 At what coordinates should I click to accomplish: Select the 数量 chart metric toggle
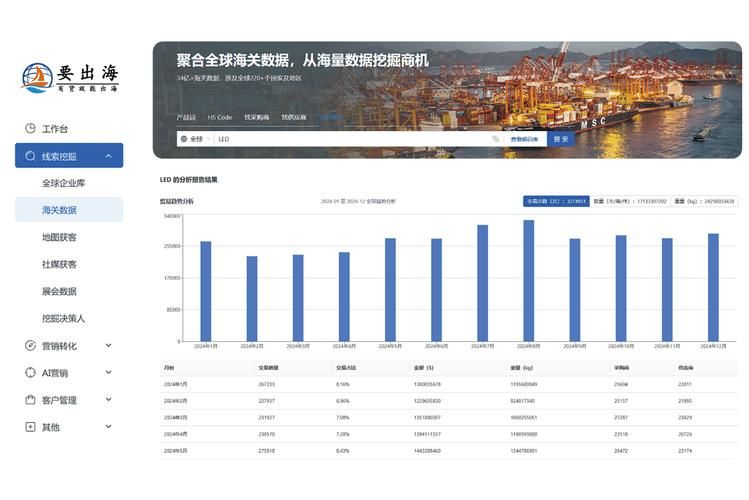[630, 202]
